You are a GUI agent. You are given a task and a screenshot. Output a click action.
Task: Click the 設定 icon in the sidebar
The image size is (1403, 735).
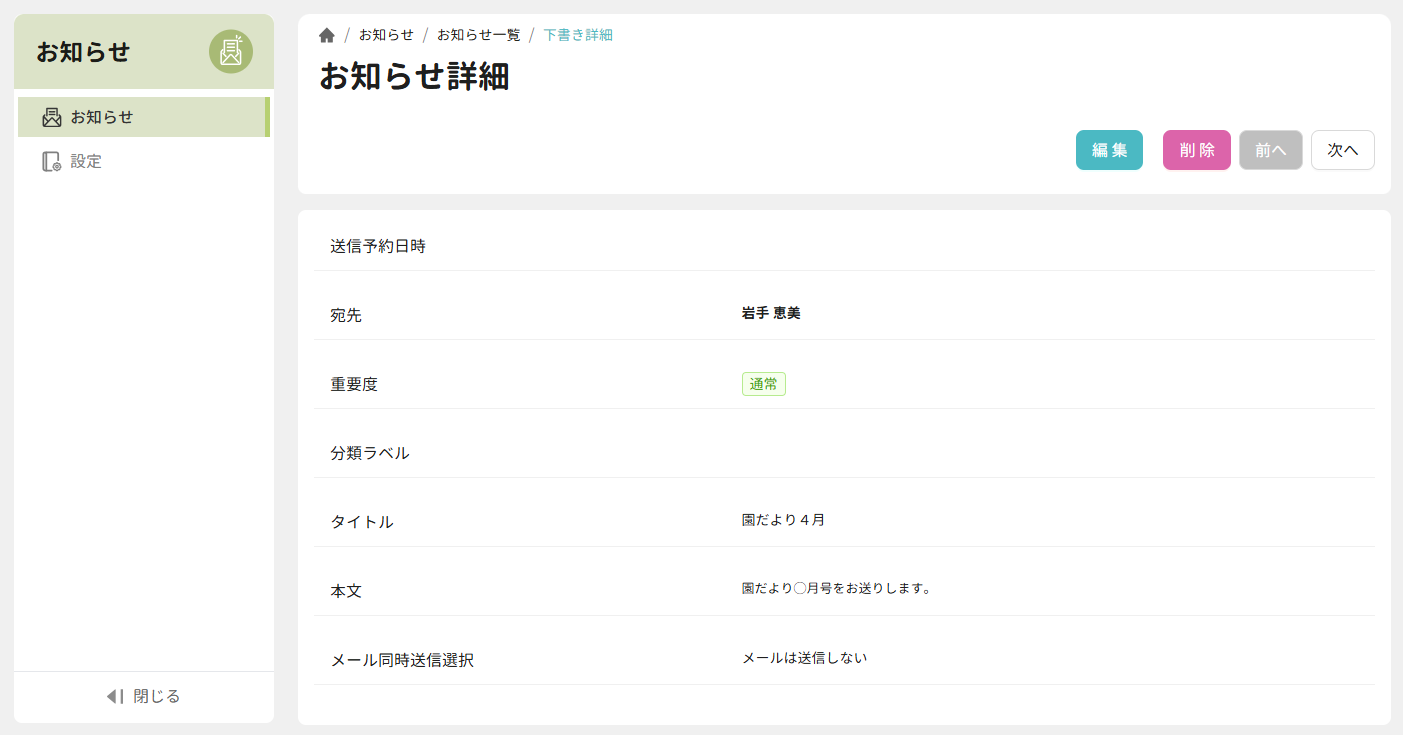[x=52, y=161]
